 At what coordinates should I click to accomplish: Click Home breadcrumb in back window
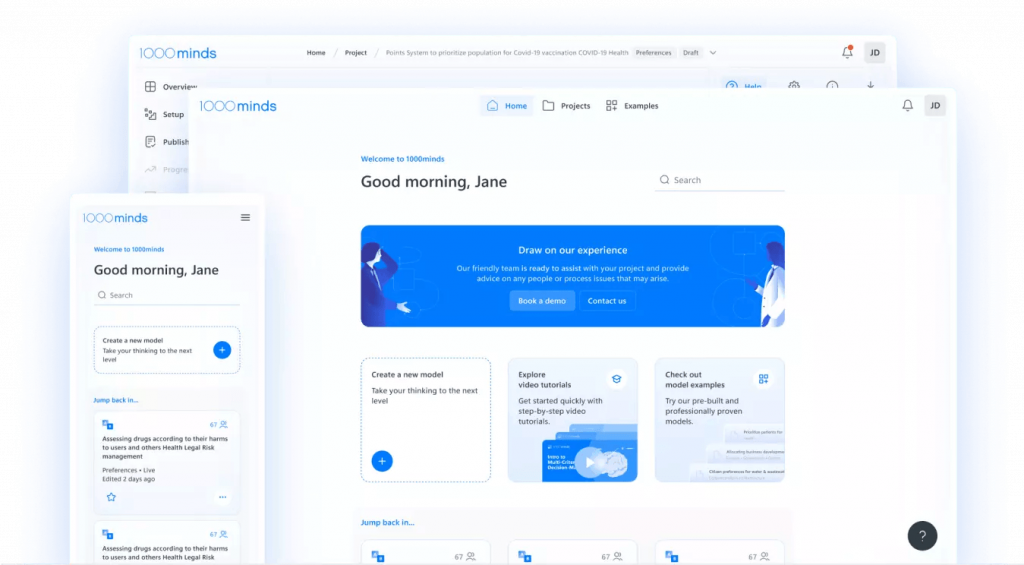[x=316, y=53]
